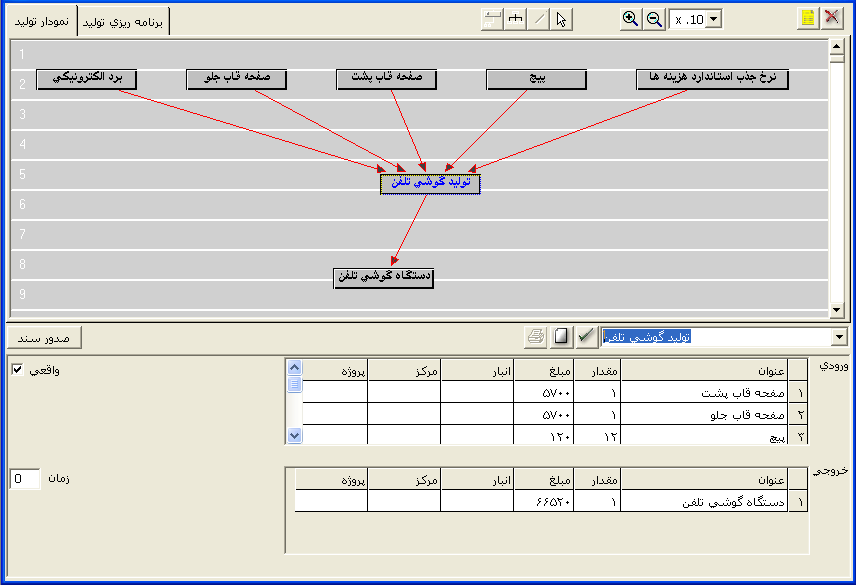Click the red X delete icon
Viewport: 856px width, 585px height.
point(832,19)
